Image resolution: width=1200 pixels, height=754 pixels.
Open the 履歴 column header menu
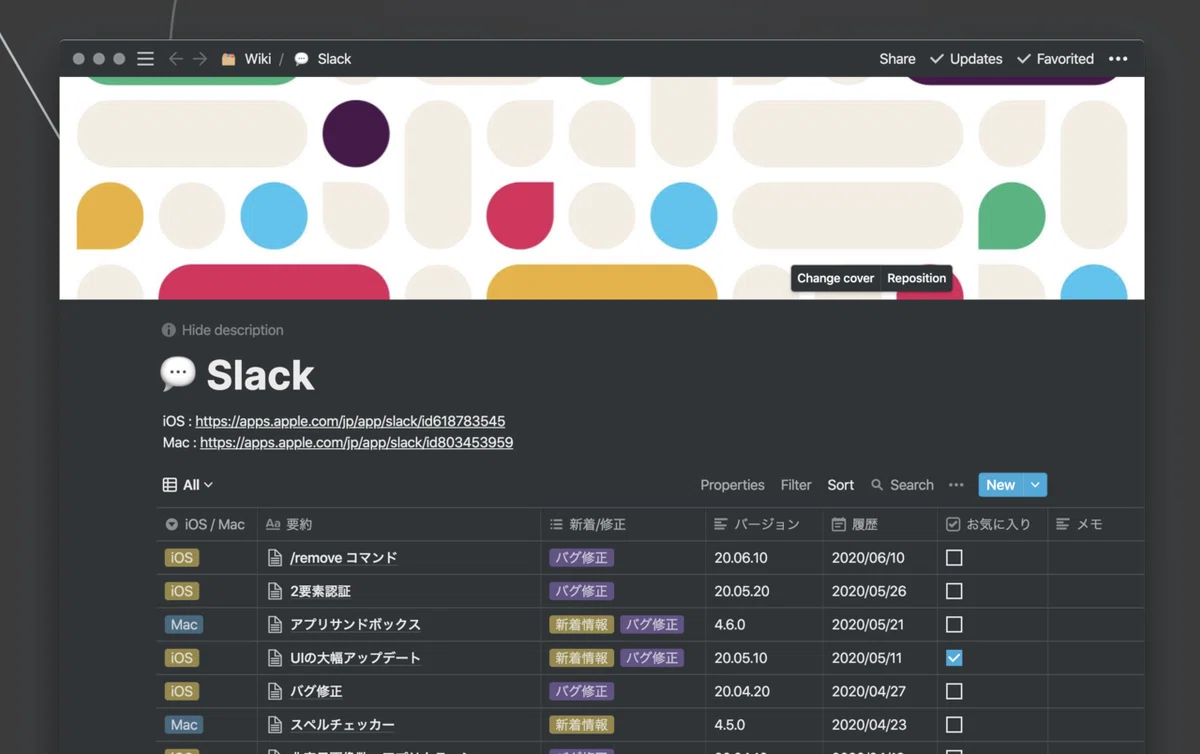pyautogui.click(x=880, y=524)
